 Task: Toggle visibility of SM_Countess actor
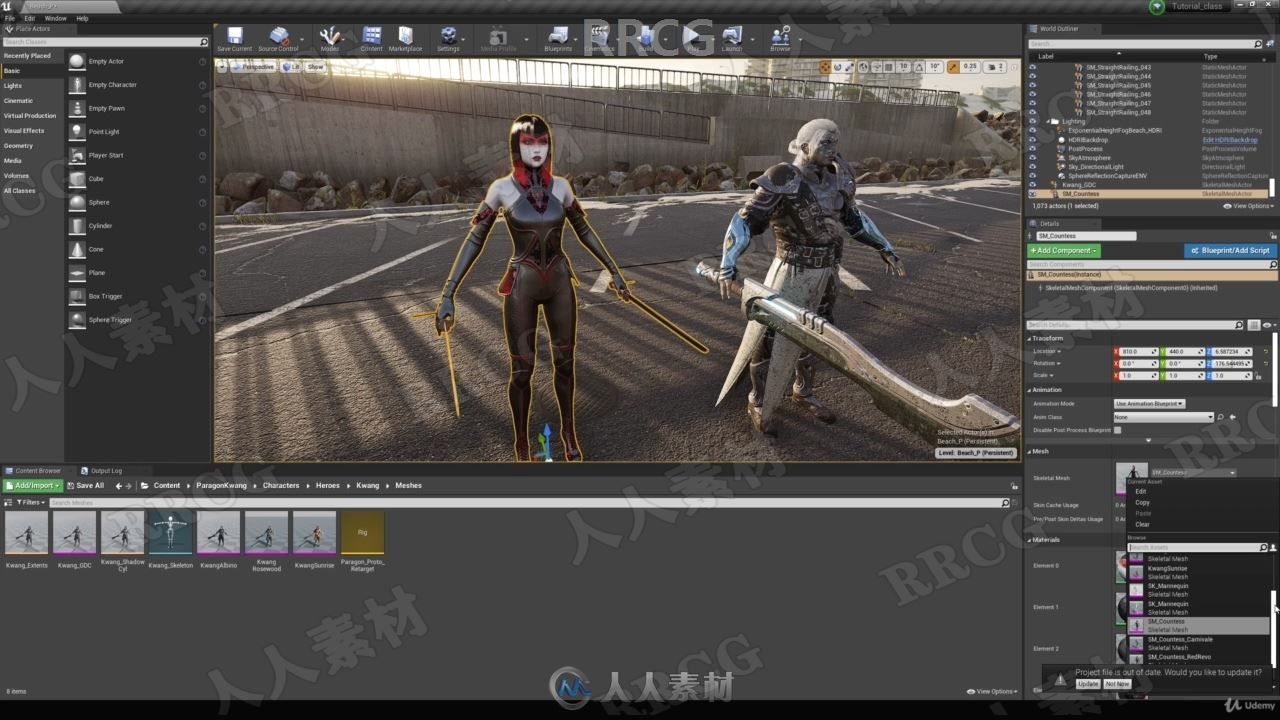pyautogui.click(x=1033, y=194)
